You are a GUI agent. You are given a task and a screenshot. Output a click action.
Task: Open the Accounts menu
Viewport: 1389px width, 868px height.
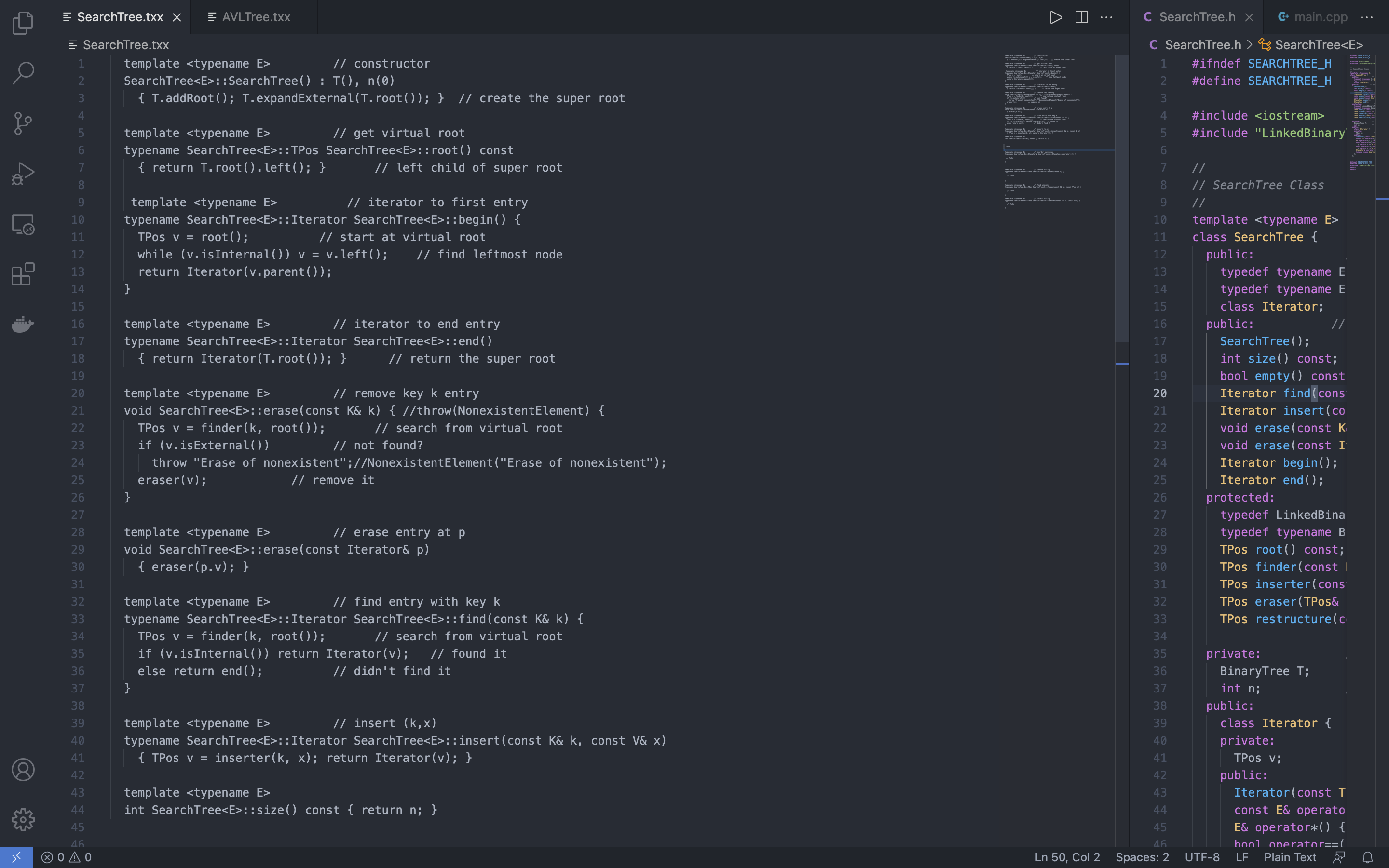coord(23,770)
